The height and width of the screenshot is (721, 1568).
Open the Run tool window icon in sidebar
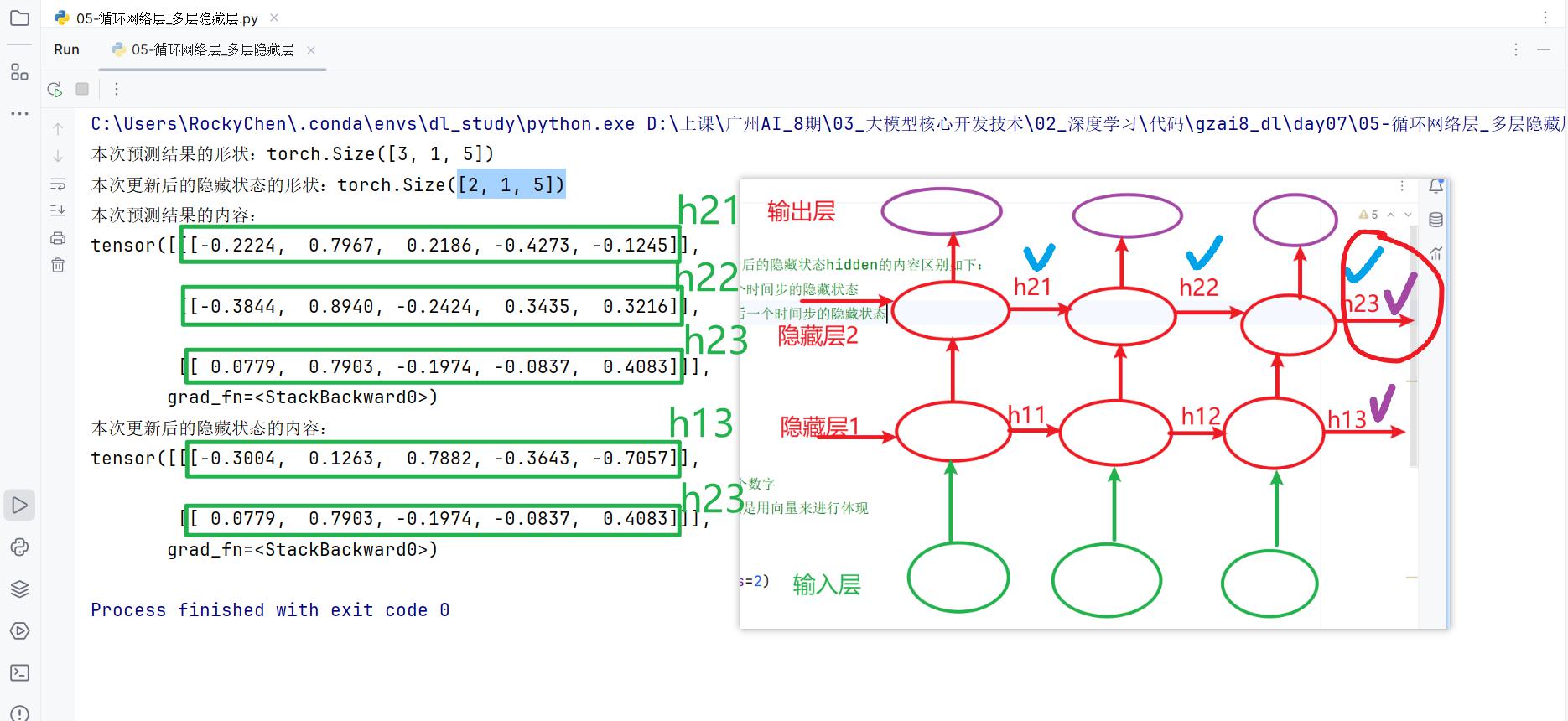[19, 506]
